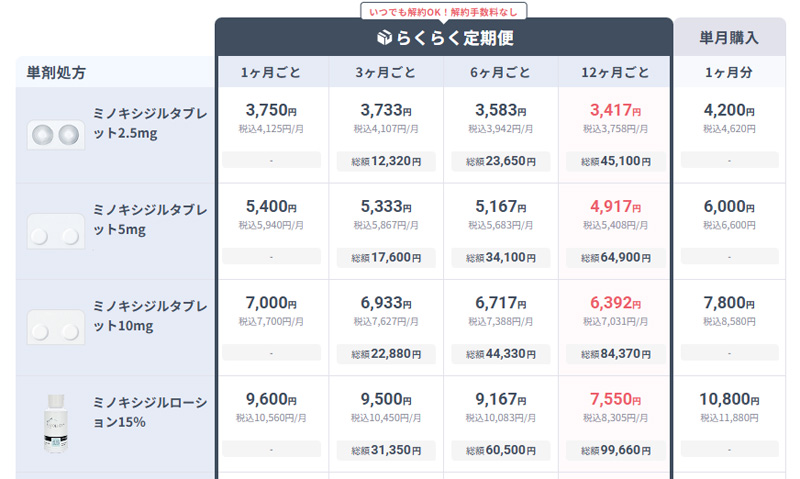Click the 総額17,600円 total badge
800x479 pixels.
386,257
